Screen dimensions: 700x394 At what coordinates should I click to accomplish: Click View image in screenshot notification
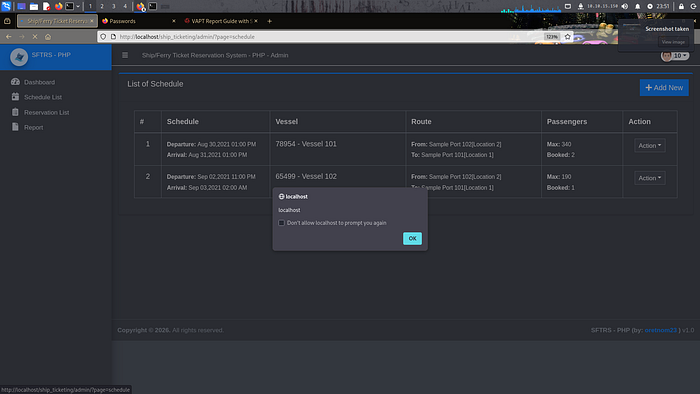[x=673, y=42]
